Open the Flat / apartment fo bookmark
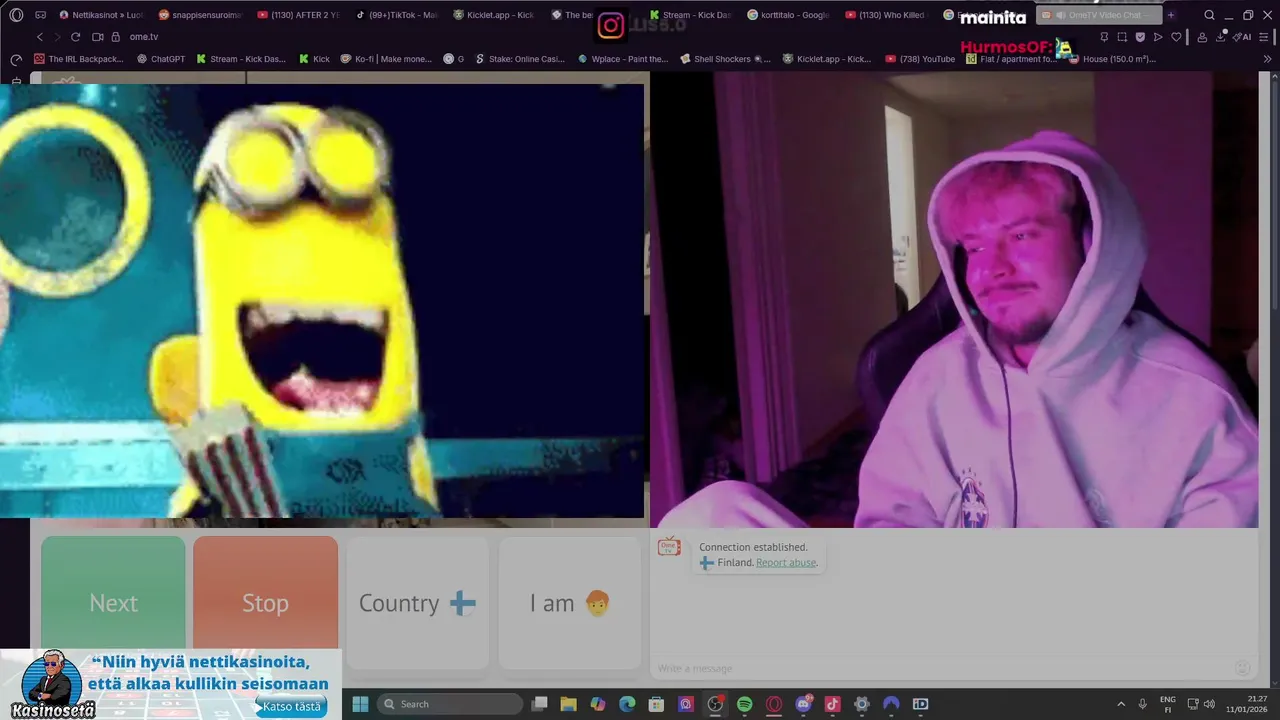Image resolution: width=1280 pixels, height=720 pixels. click(1011, 59)
